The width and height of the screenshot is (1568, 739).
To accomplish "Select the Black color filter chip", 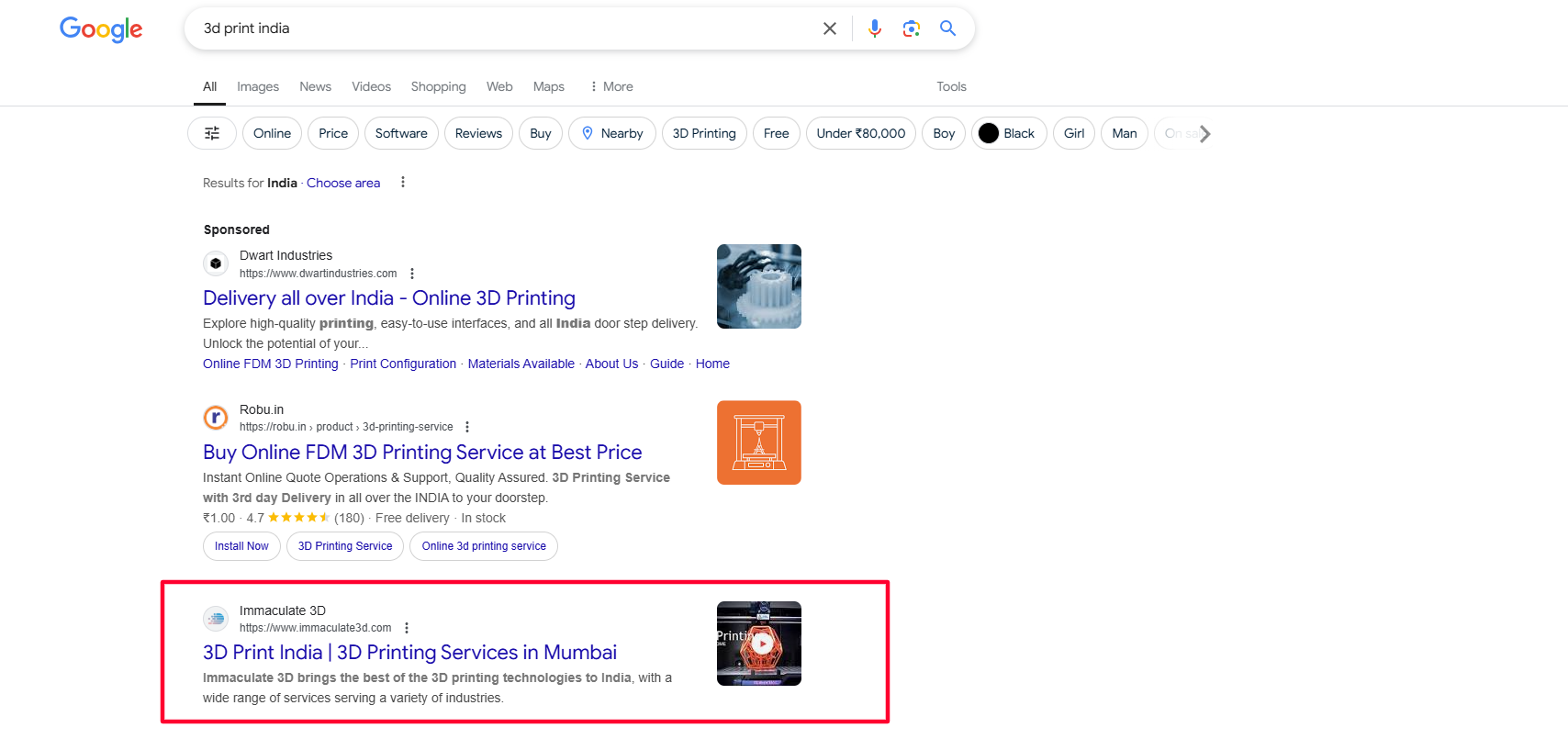I will (x=1009, y=133).
